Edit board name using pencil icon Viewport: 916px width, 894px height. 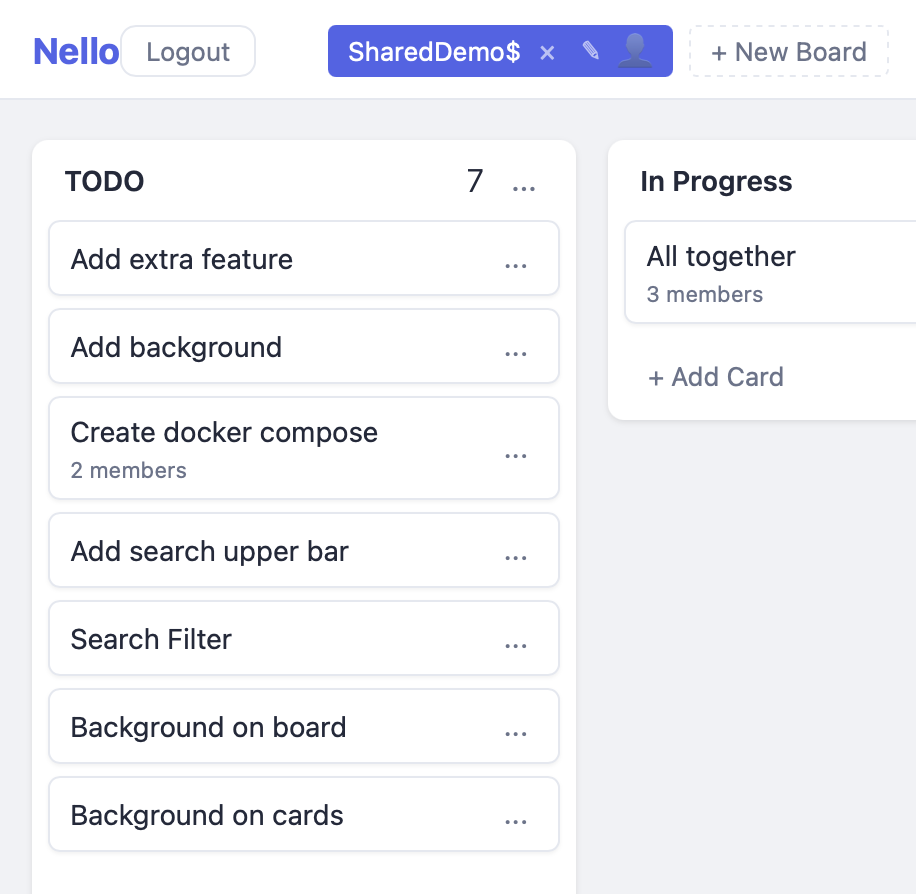click(x=591, y=51)
